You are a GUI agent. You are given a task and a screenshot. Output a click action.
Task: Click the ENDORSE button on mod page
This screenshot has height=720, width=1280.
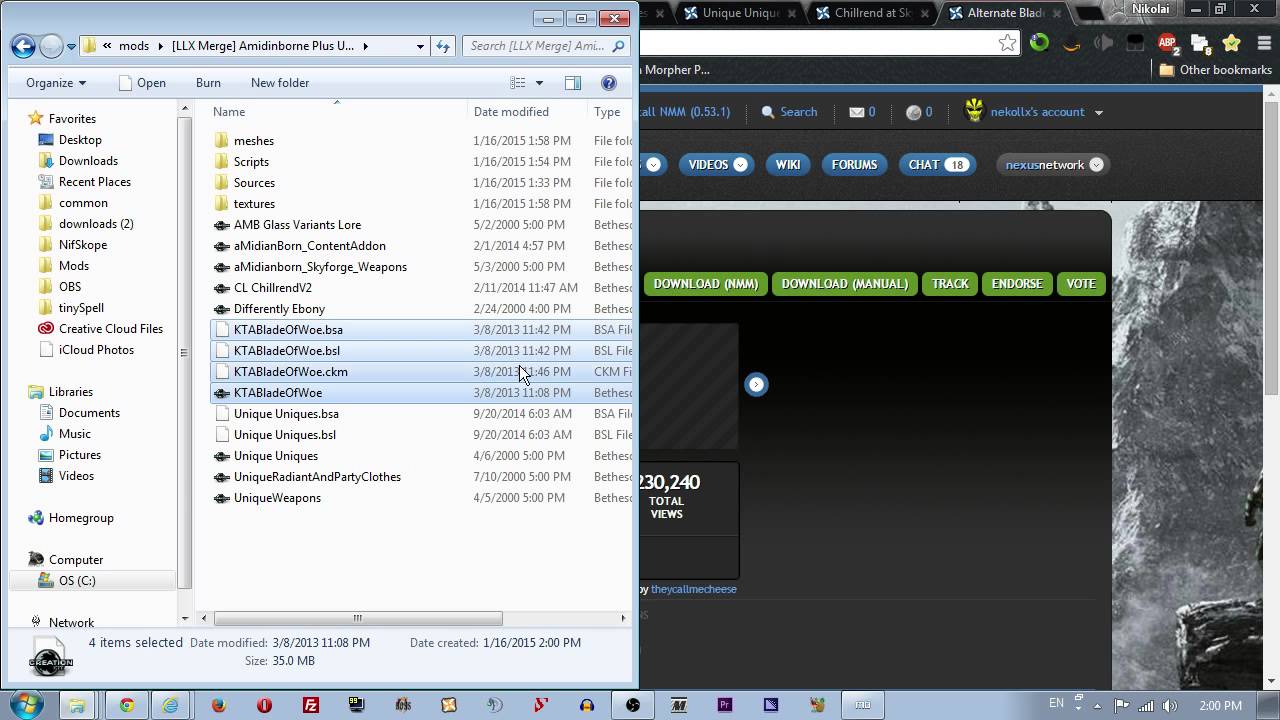click(x=1017, y=284)
